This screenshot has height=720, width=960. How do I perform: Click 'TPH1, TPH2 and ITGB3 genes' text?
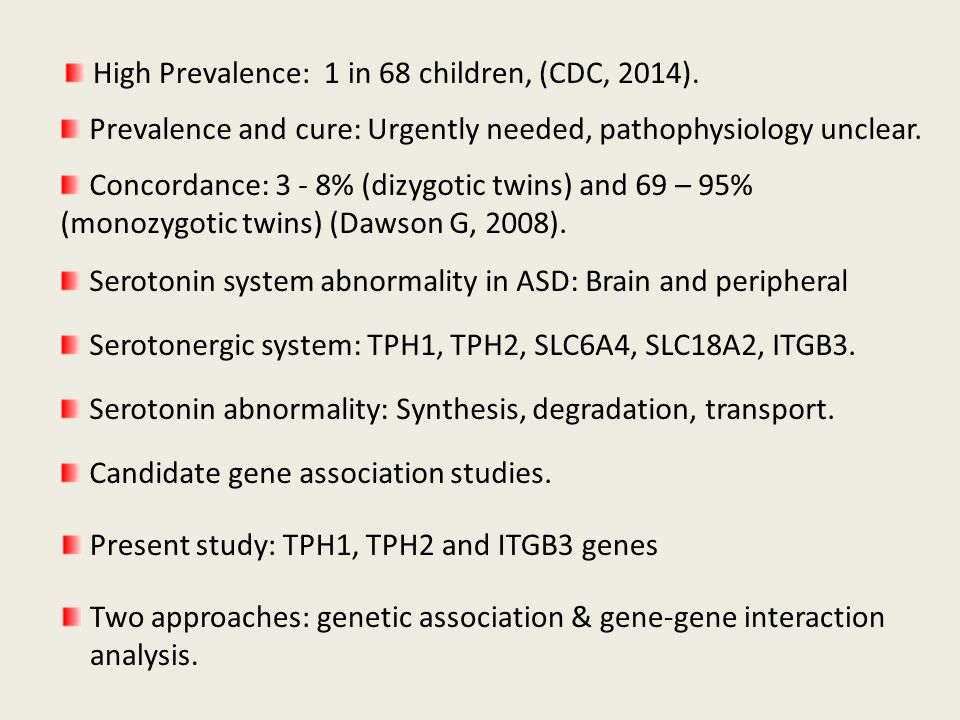tap(470, 546)
